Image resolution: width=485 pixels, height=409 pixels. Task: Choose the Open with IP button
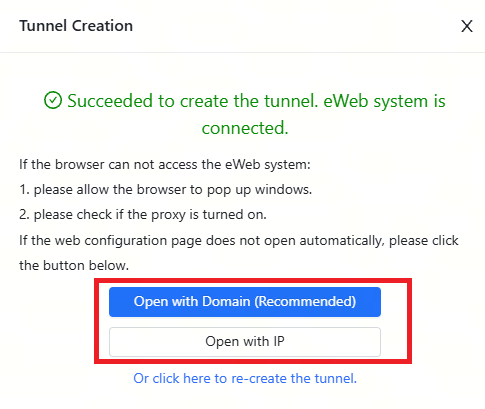point(245,342)
